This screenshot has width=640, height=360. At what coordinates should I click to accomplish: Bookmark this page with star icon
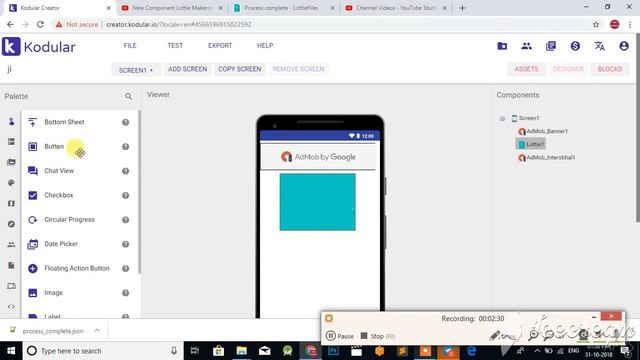(596, 24)
